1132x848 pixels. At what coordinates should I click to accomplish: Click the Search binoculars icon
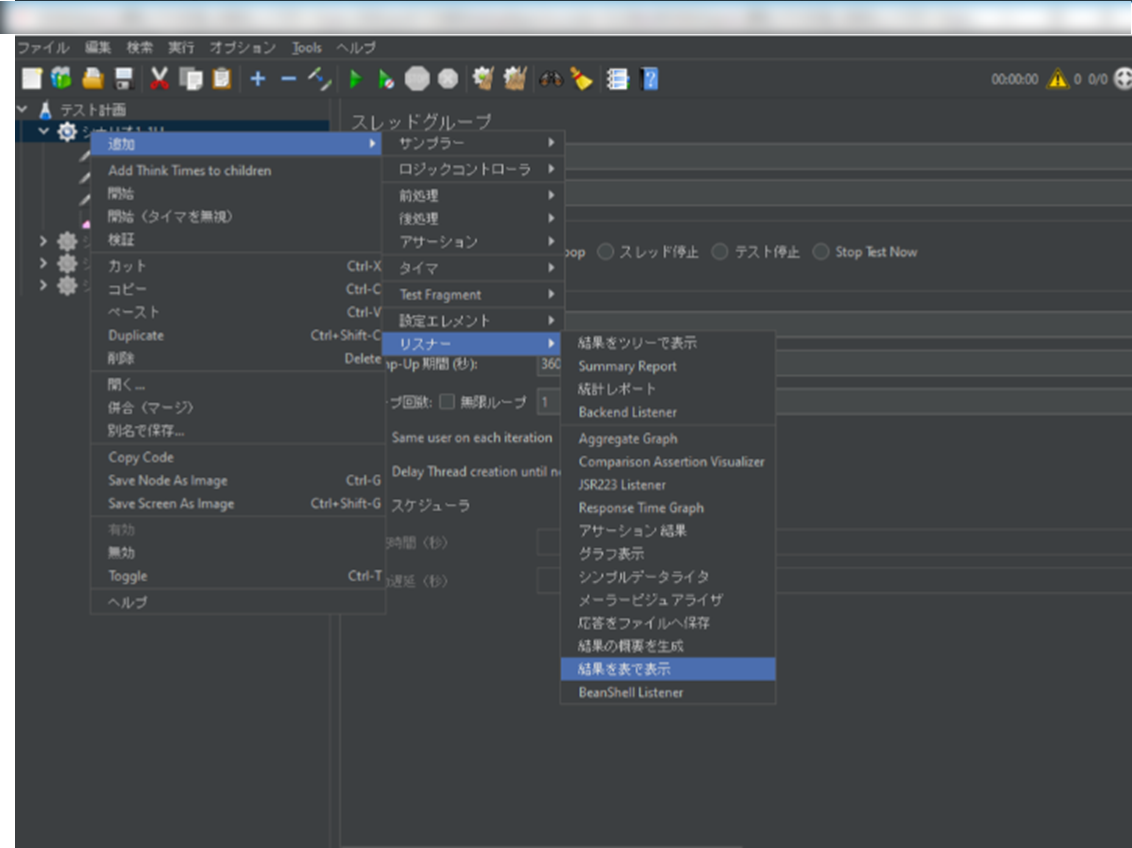tap(551, 79)
